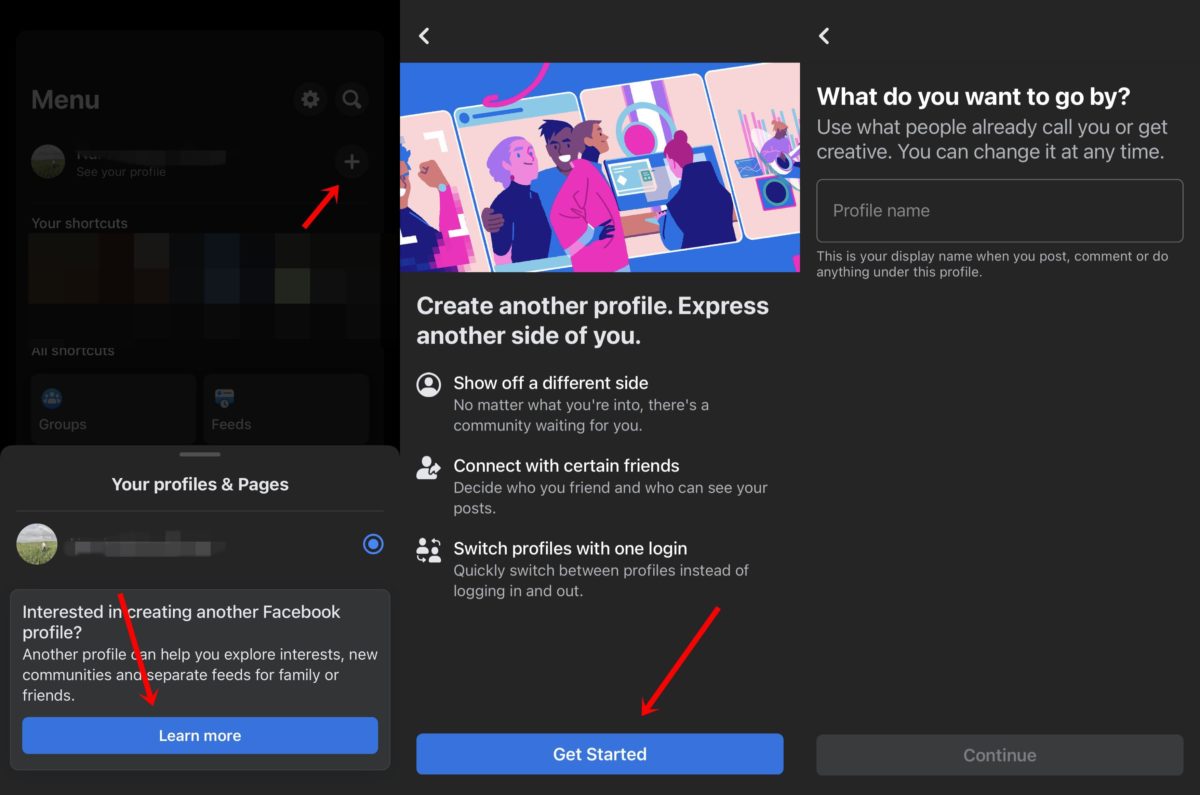
Task: Open See your profile in Menu
Action: pos(120,172)
